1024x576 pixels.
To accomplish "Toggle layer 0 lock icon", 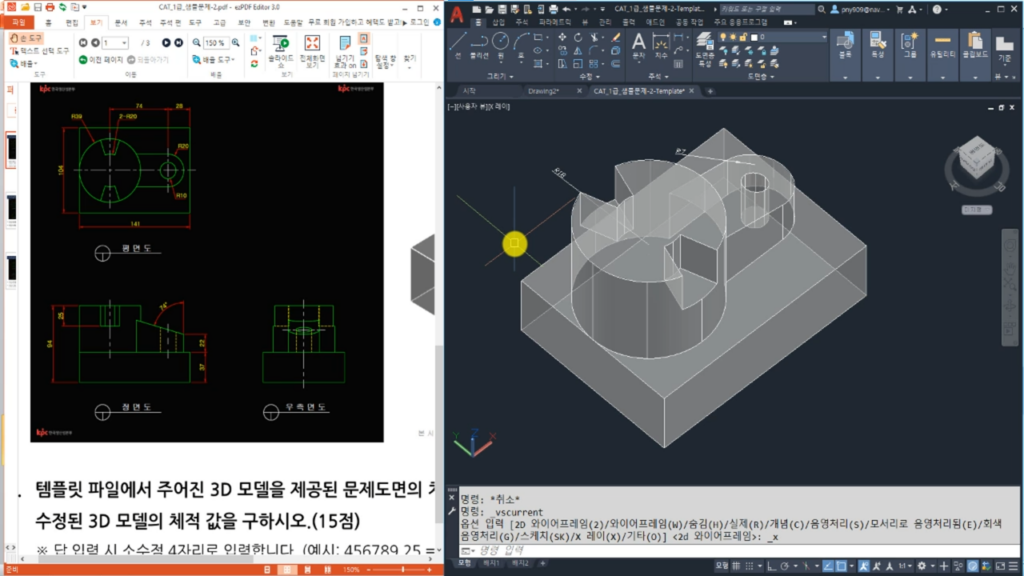I will [743, 37].
